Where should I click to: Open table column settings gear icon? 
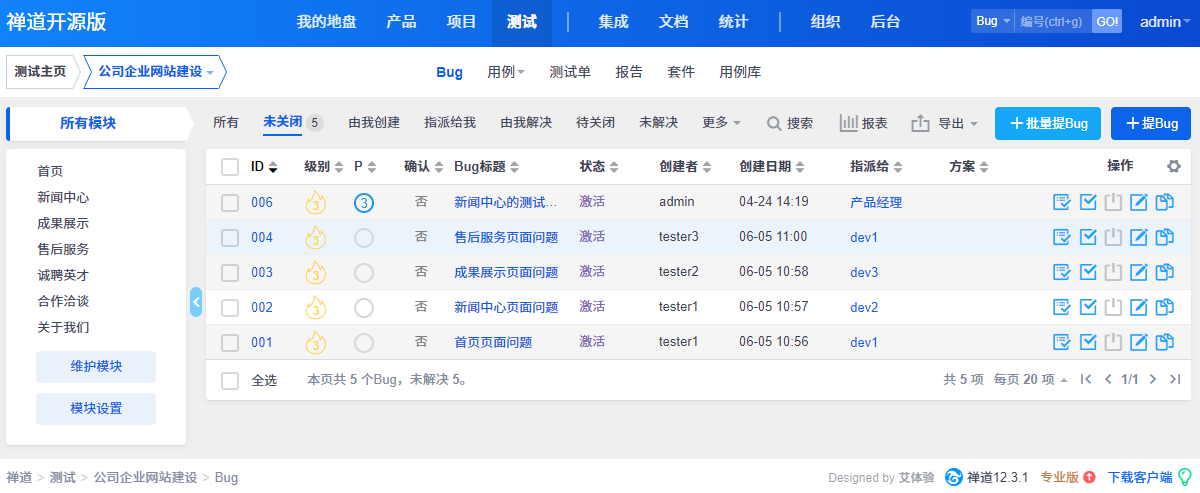tap(1174, 166)
